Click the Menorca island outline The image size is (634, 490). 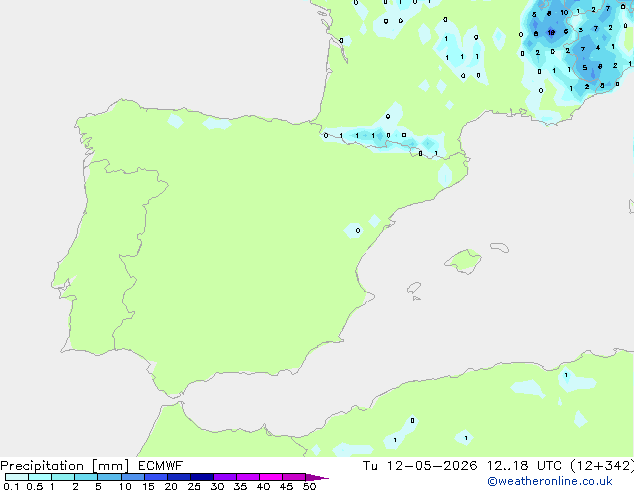500,247
